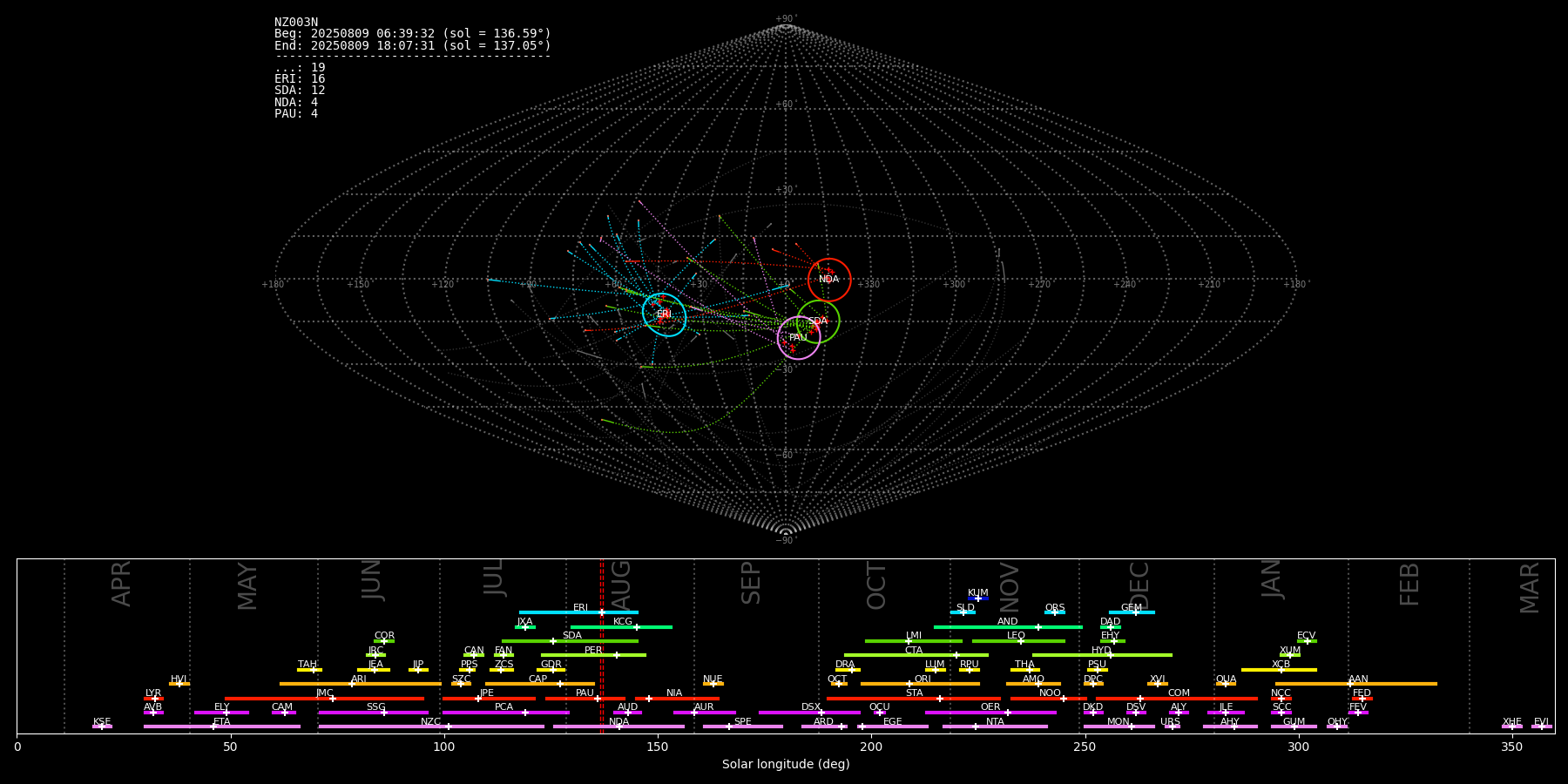Click the XCB shower label in timeline
Screen dimensions: 1568x784
(x=1281, y=665)
